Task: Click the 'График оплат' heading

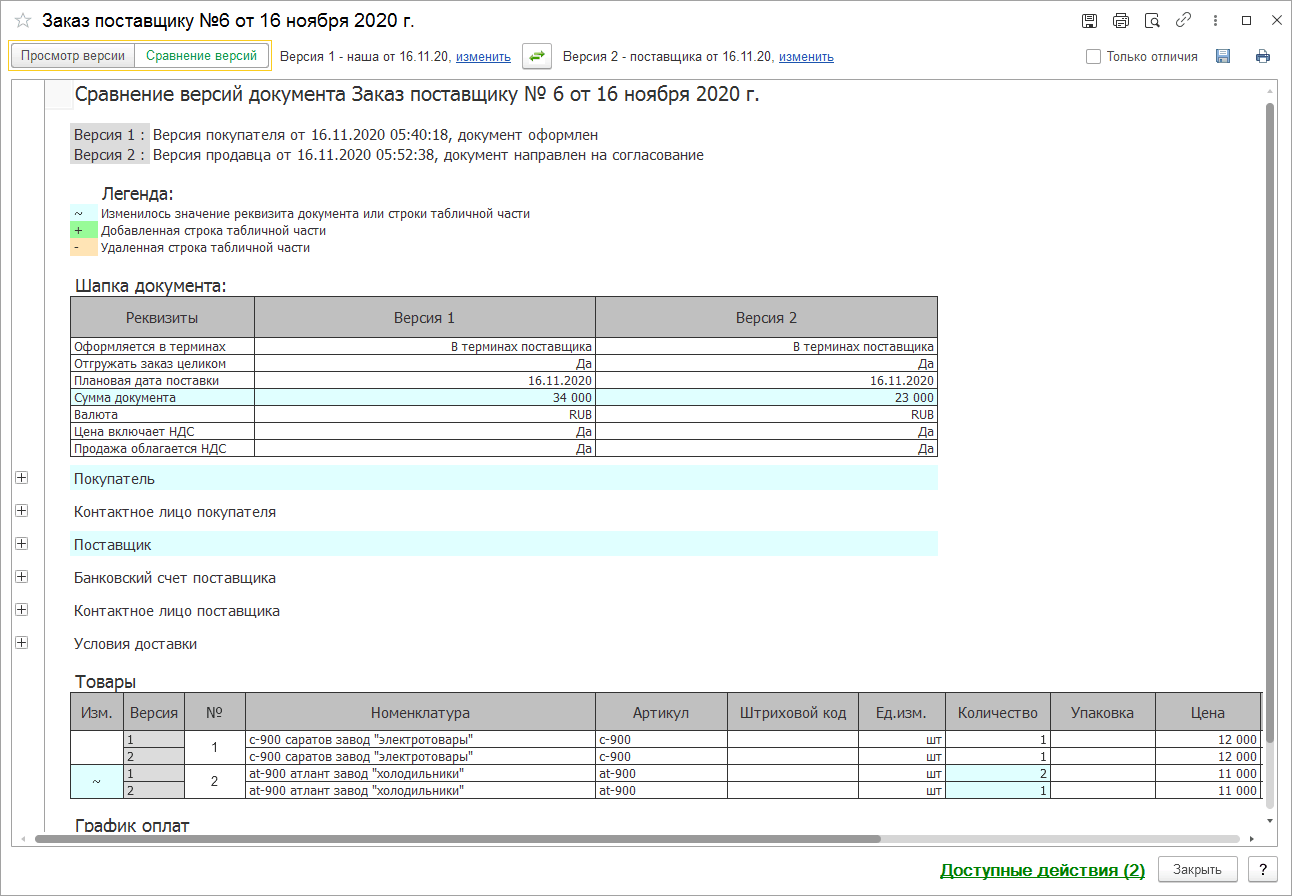Action: click(132, 825)
